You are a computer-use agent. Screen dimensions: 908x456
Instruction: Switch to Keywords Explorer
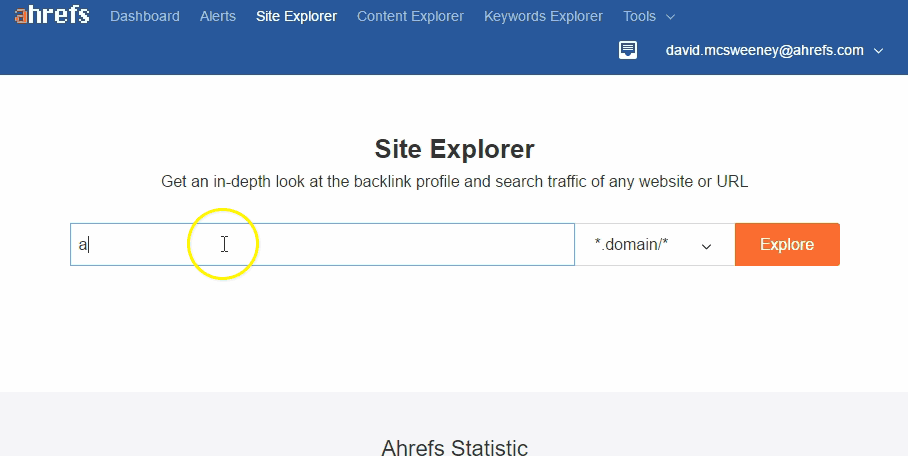pyautogui.click(x=543, y=16)
